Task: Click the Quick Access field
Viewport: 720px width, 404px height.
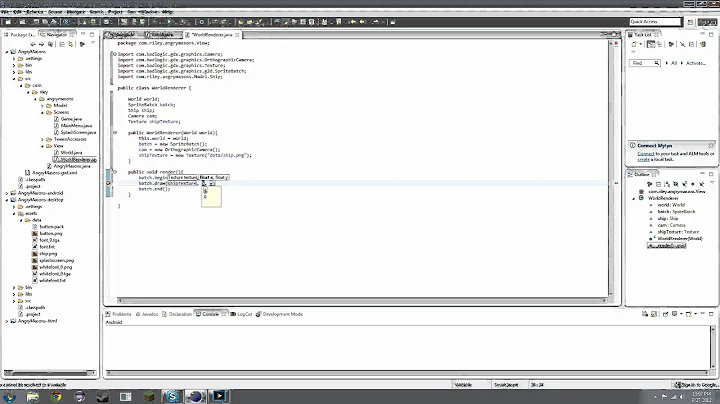Action: coord(655,22)
